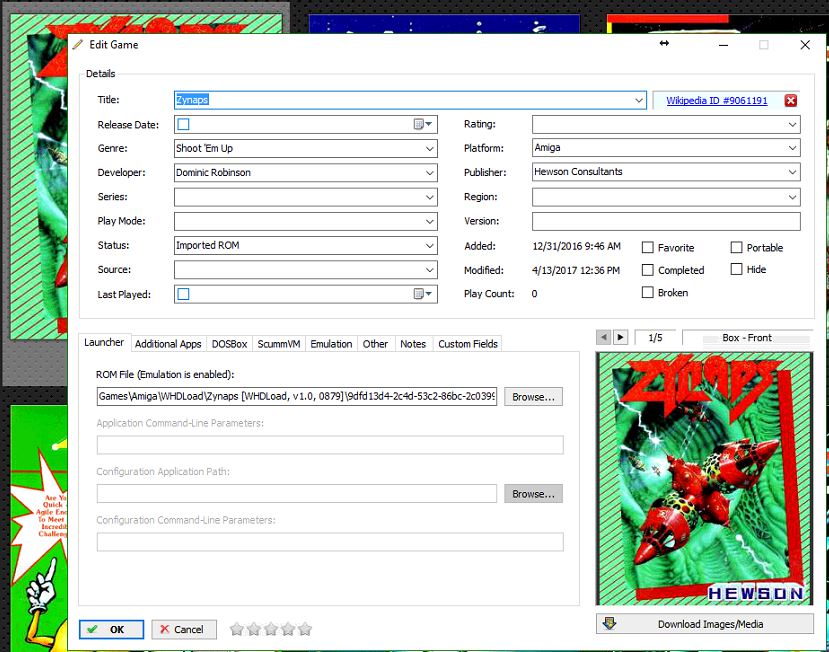The width and height of the screenshot is (829, 652).
Task: Switch to the Additional Apps tab
Action: point(168,344)
